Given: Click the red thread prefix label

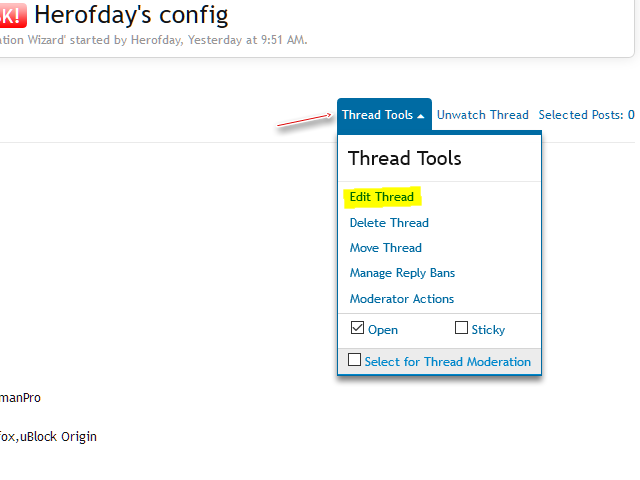Looking at the screenshot, I should 12,15.
